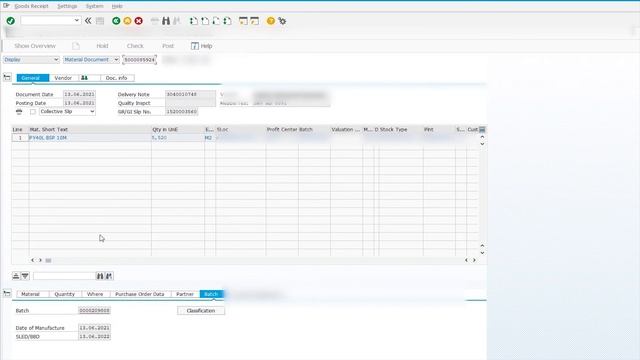Click the Last Page navigation icon
The height and width of the screenshot is (360, 640).
227,21
